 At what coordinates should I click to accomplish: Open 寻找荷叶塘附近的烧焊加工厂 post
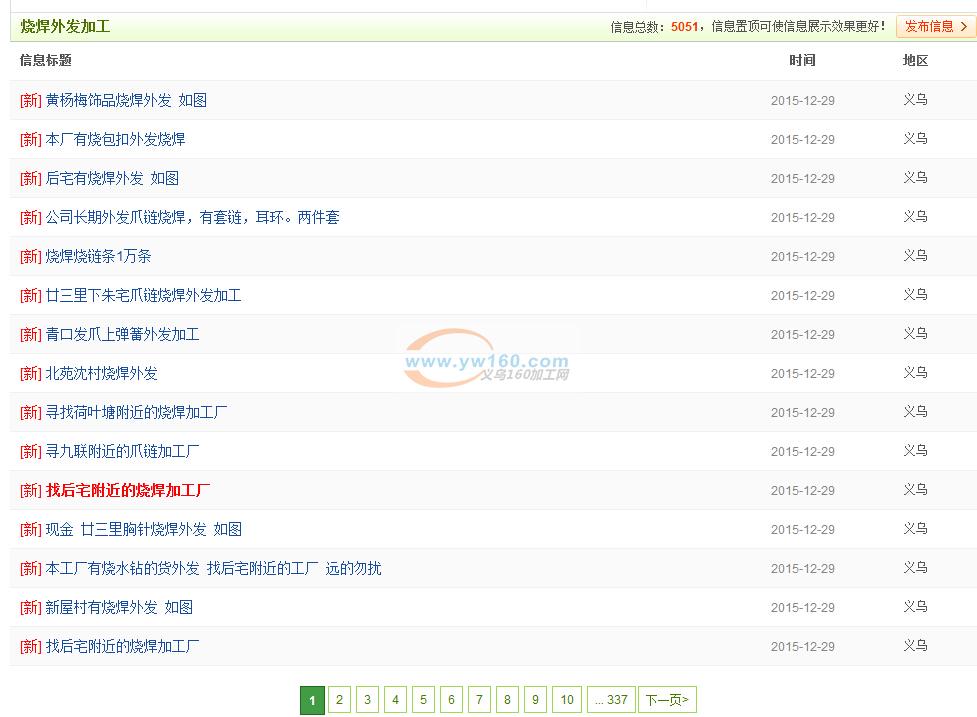(136, 412)
